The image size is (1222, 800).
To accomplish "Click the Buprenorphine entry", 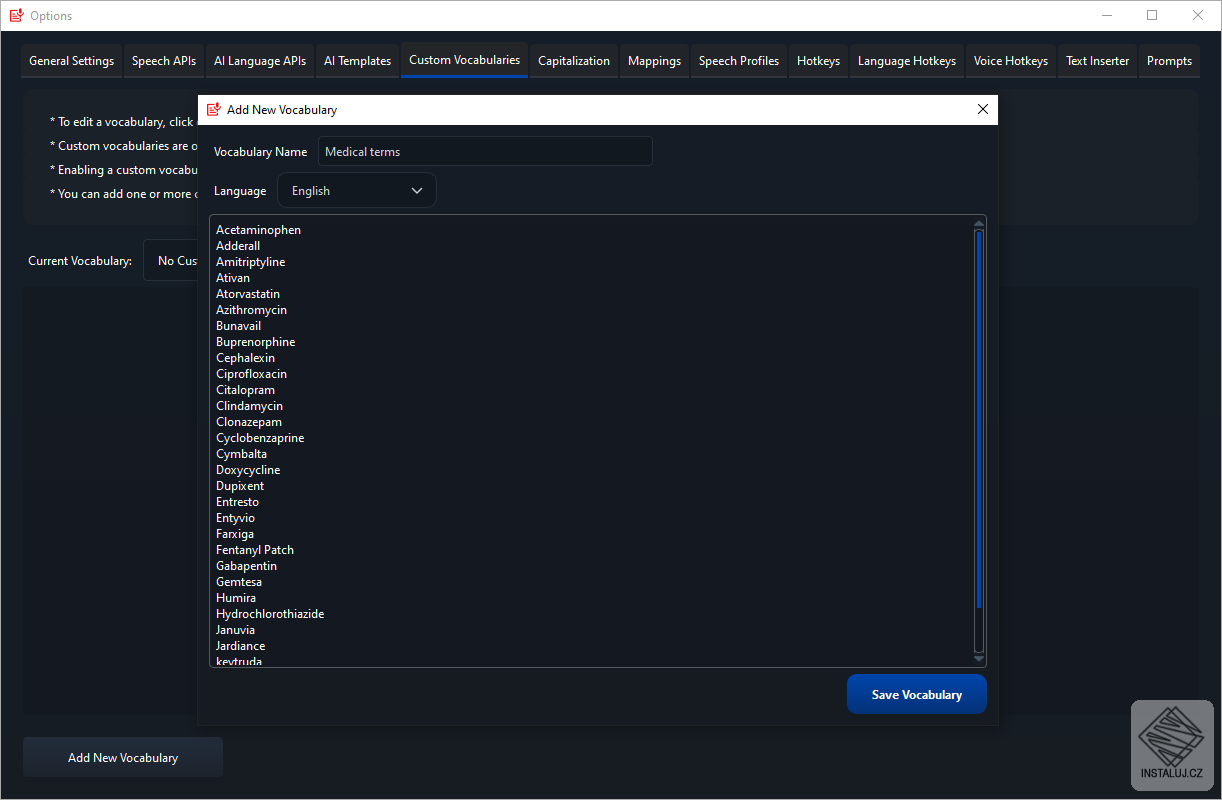I will 255,342.
